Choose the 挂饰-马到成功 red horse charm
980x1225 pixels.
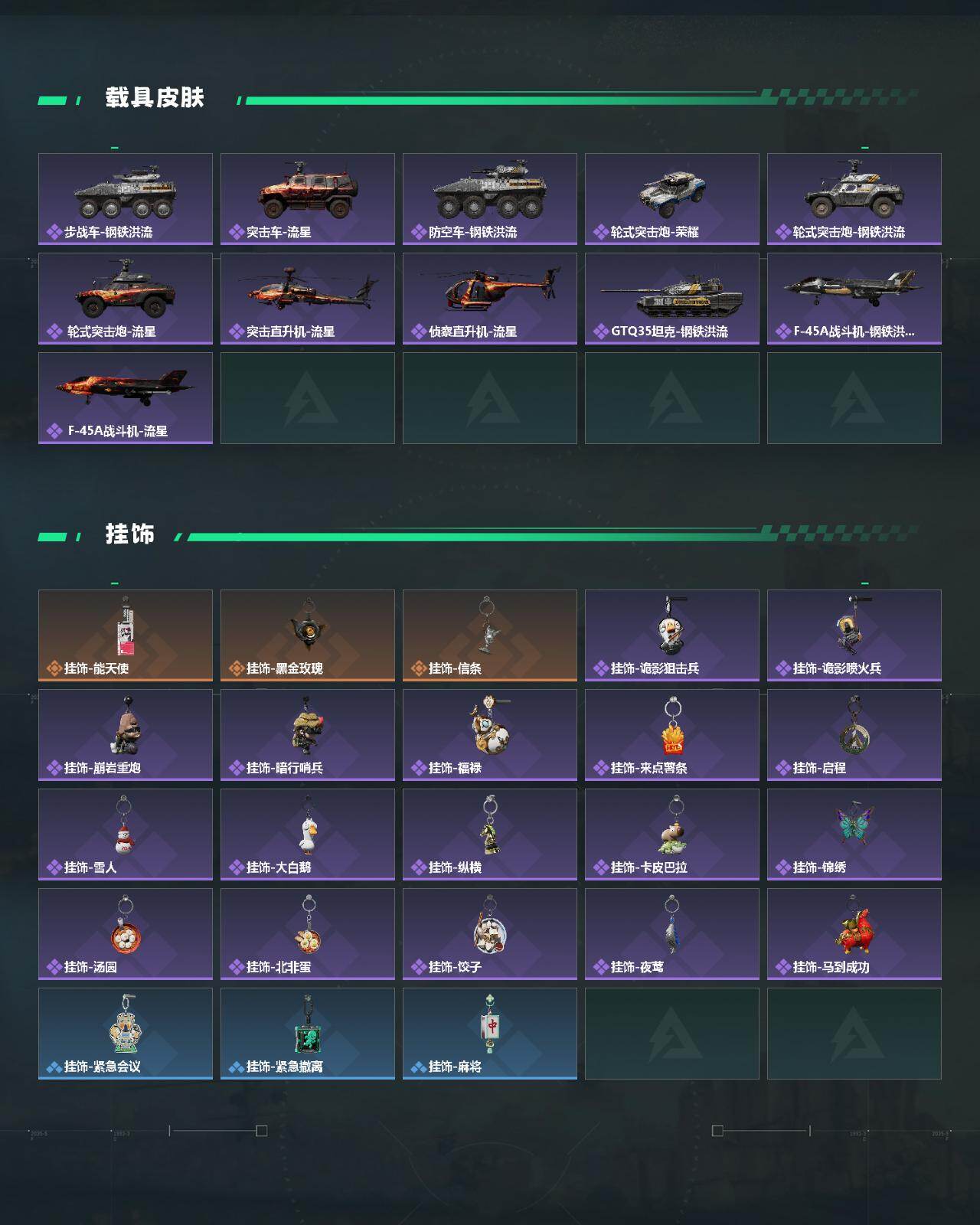point(854,934)
